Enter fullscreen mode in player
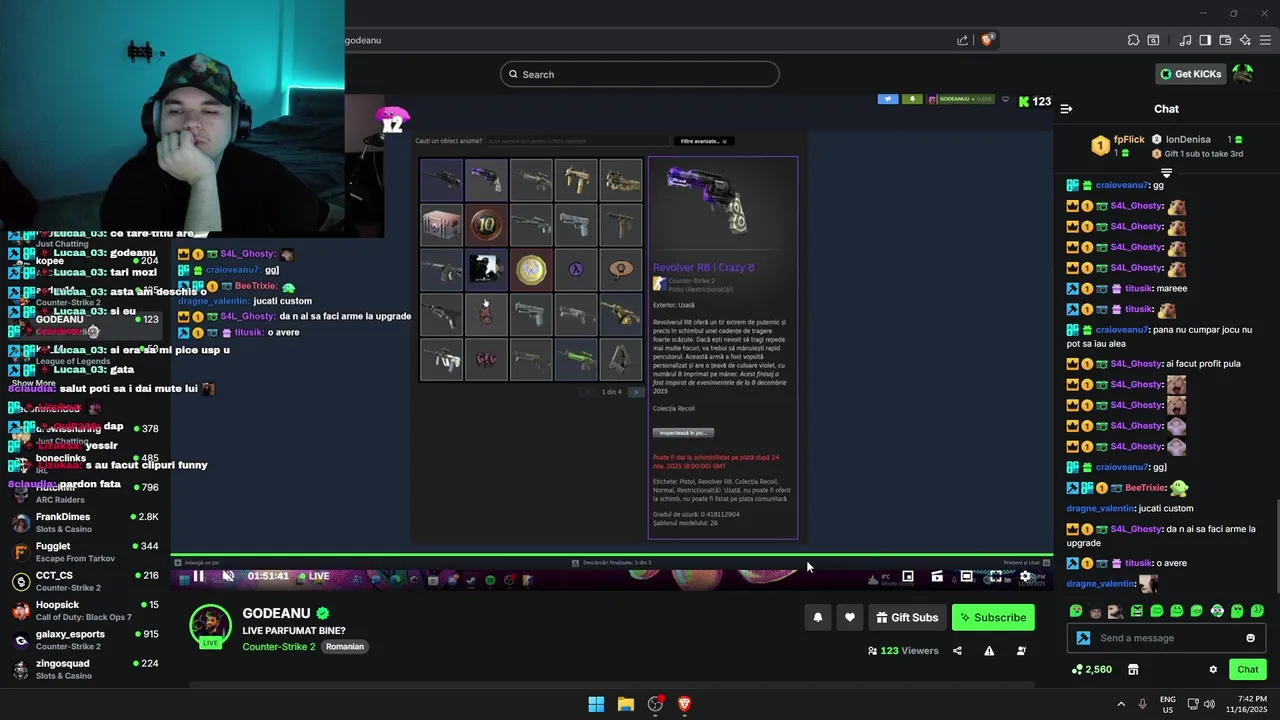Image resolution: width=1280 pixels, height=720 pixels. point(995,576)
